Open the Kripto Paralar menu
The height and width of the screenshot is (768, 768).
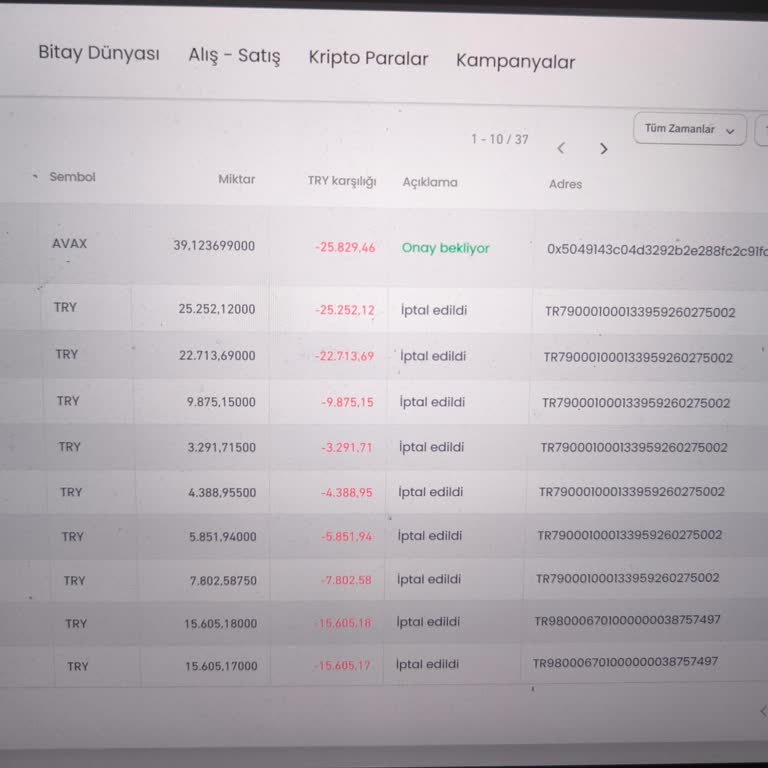[x=368, y=58]
